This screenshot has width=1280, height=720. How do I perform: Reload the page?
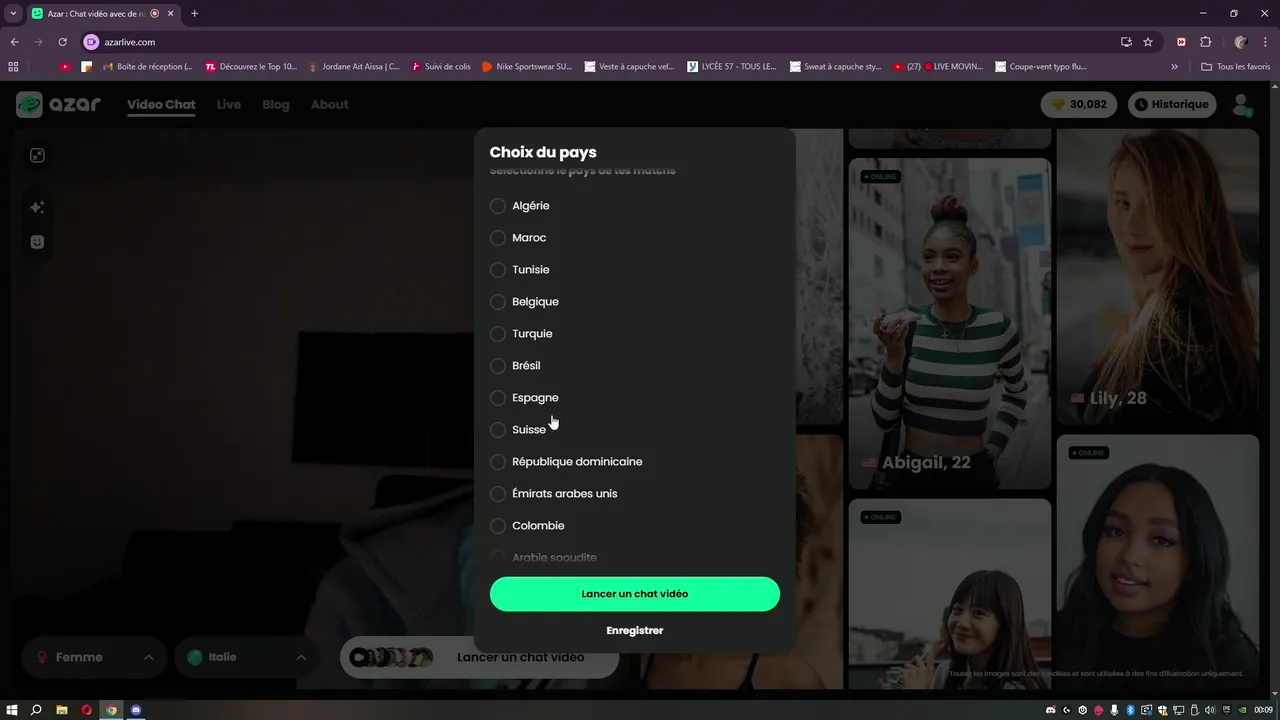coord(62,42)
